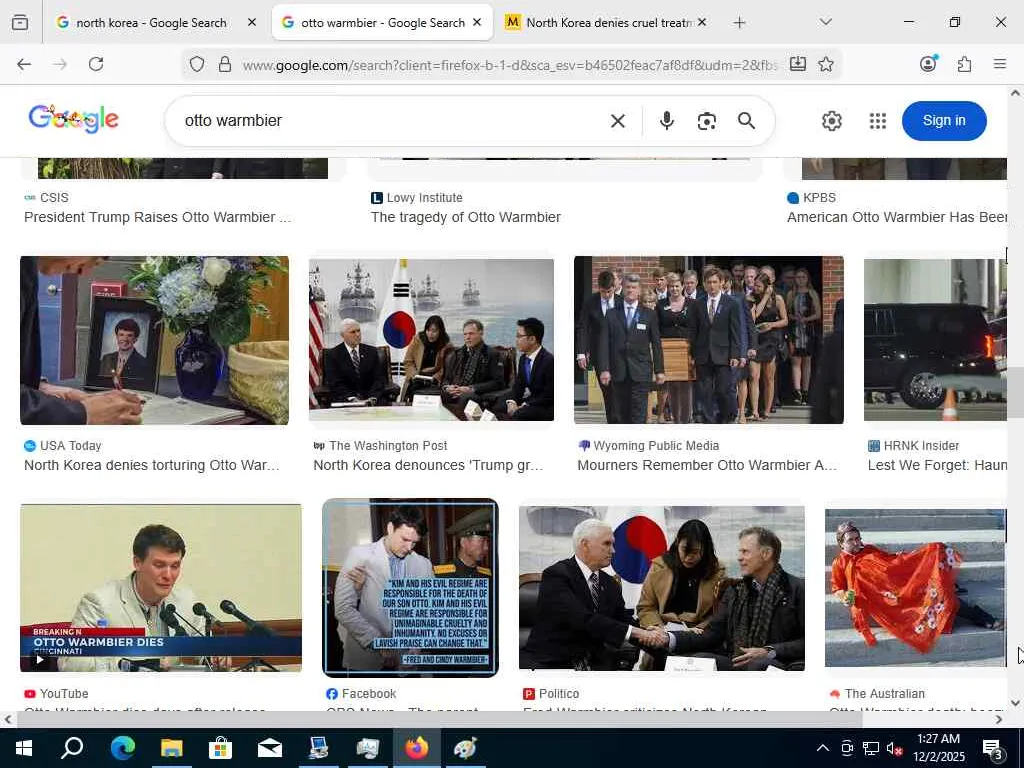Go back to the previous page
Screen dimensions: 1024x768
point(24,64)
